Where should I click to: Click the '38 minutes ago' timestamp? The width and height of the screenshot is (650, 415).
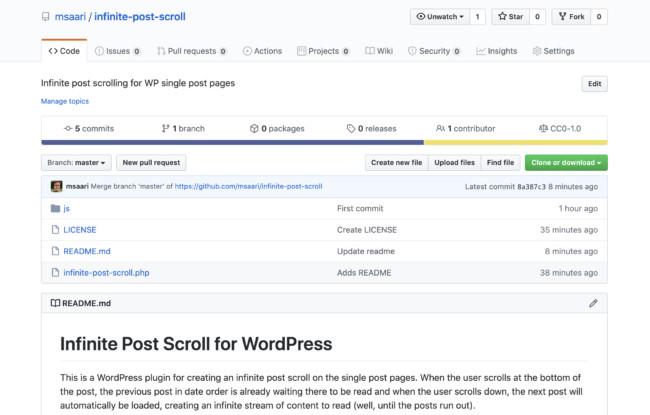point(569,273)
